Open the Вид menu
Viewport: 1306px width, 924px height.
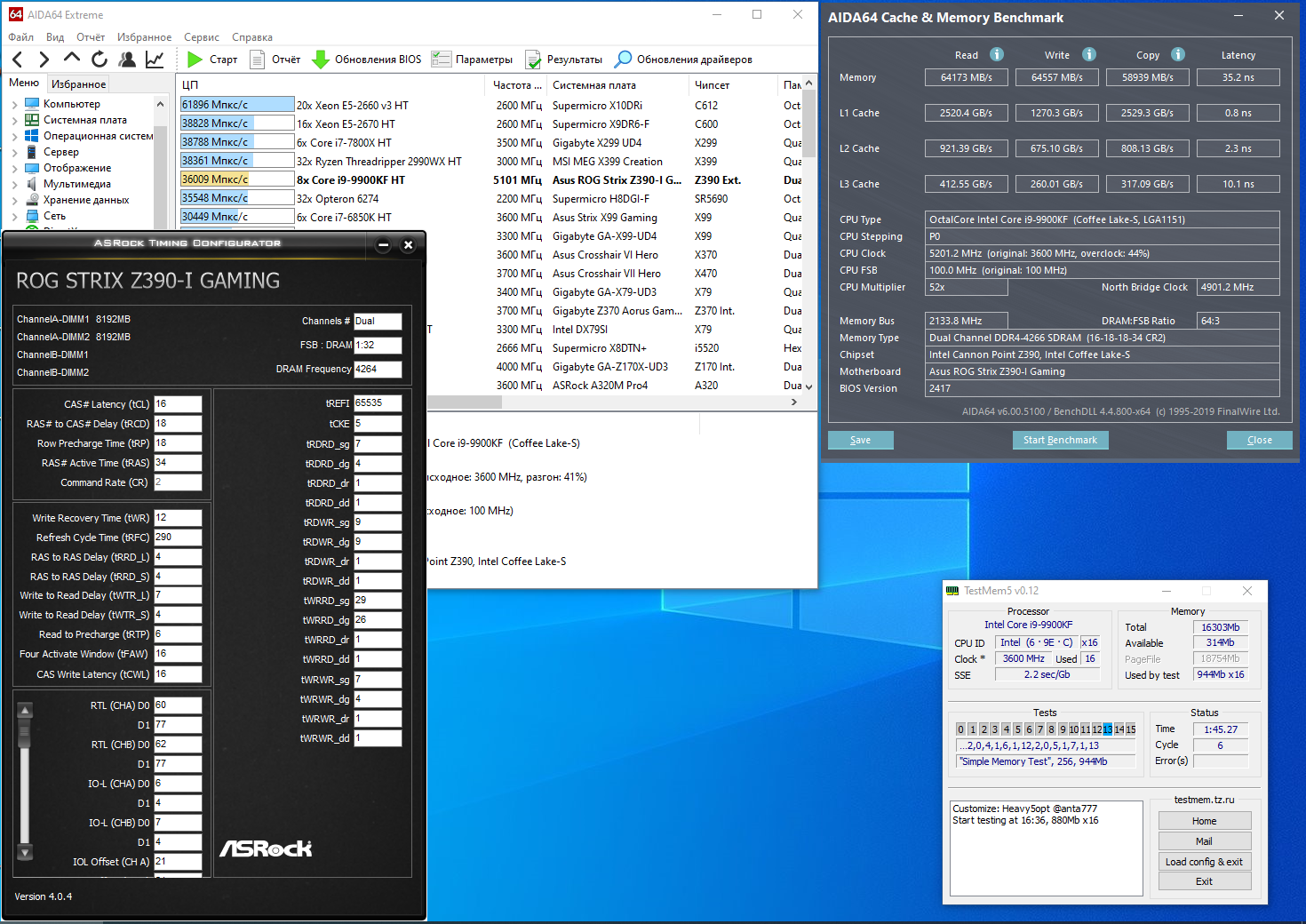[55, 37]
